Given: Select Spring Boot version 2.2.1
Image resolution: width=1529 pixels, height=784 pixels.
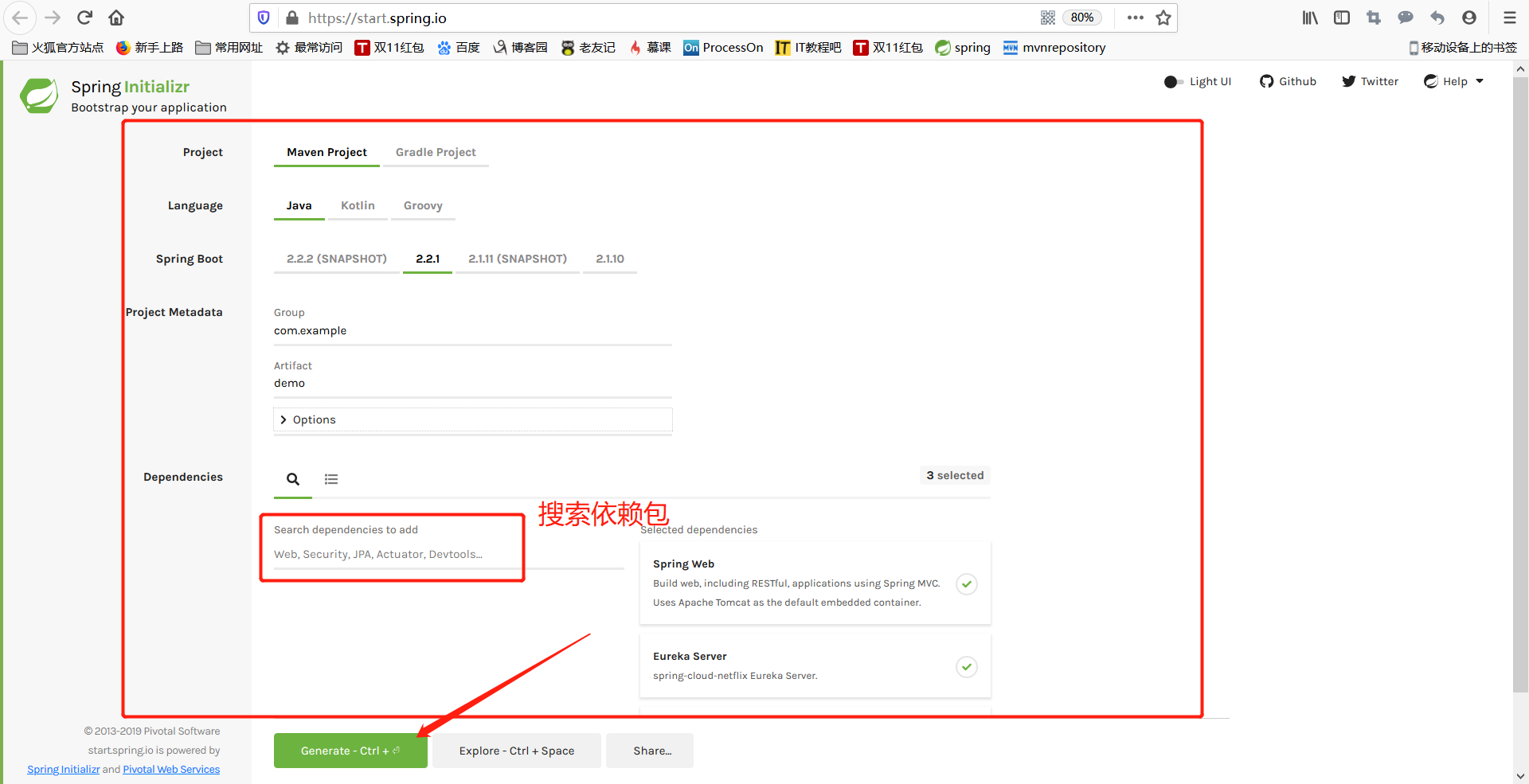Looking at the screenshot, I should point(428,259).
